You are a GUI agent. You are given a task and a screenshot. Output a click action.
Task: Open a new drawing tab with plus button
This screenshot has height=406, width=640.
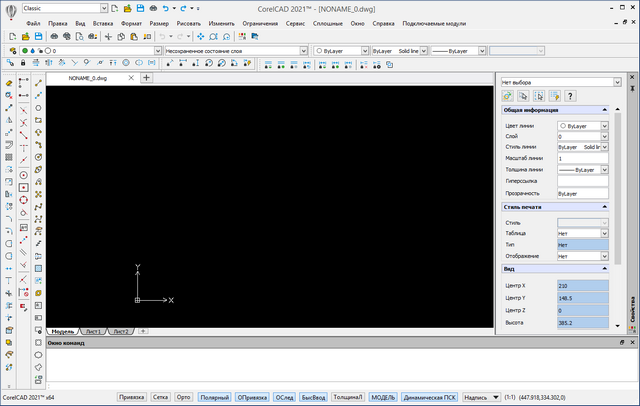click(x=146, y=77)
